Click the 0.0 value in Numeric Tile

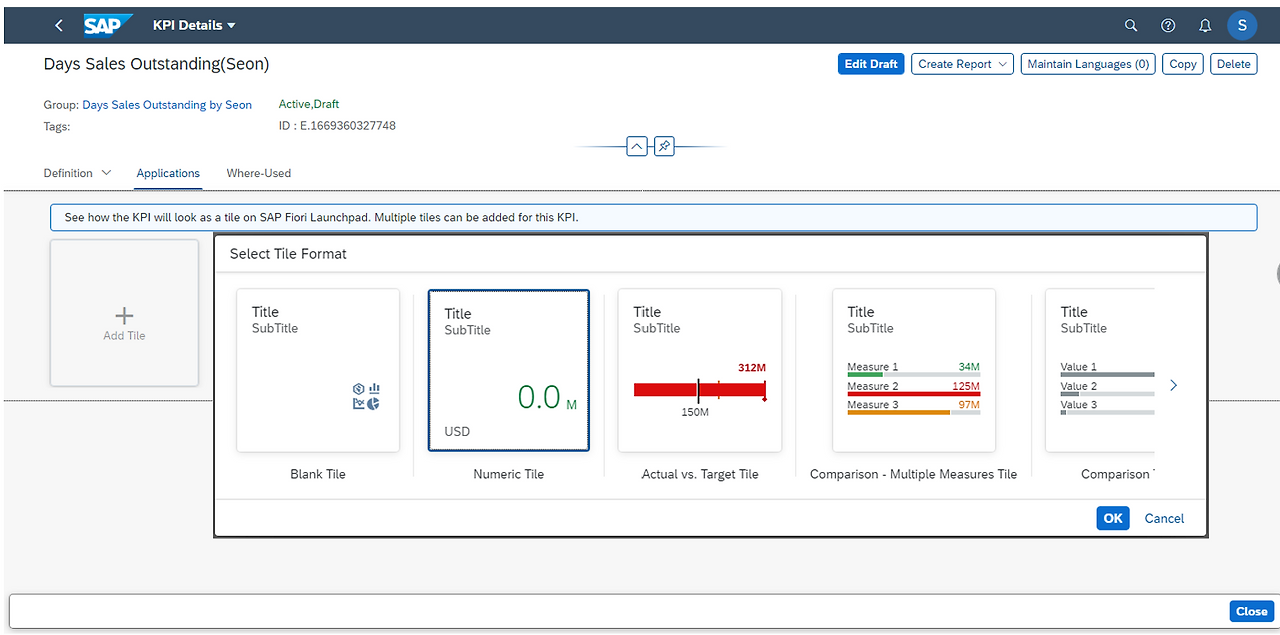click(539, 397)
